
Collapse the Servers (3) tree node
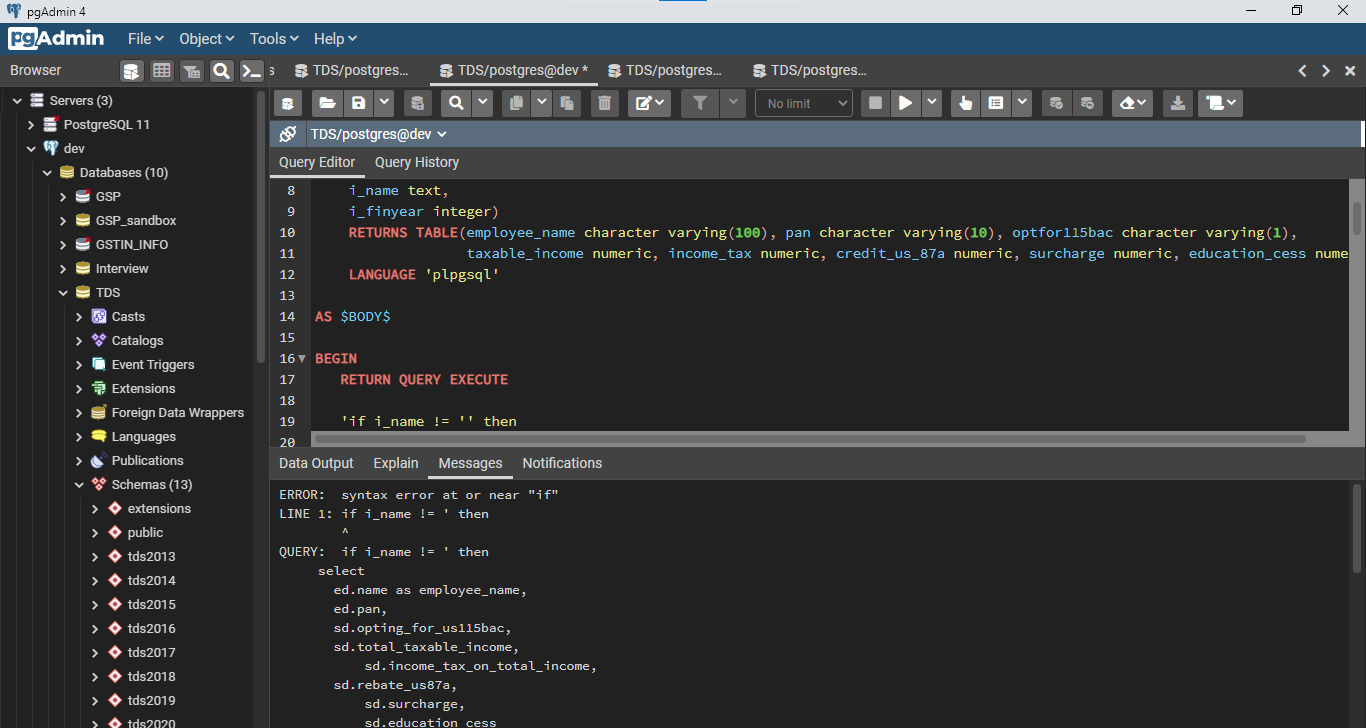pos(17,101)
